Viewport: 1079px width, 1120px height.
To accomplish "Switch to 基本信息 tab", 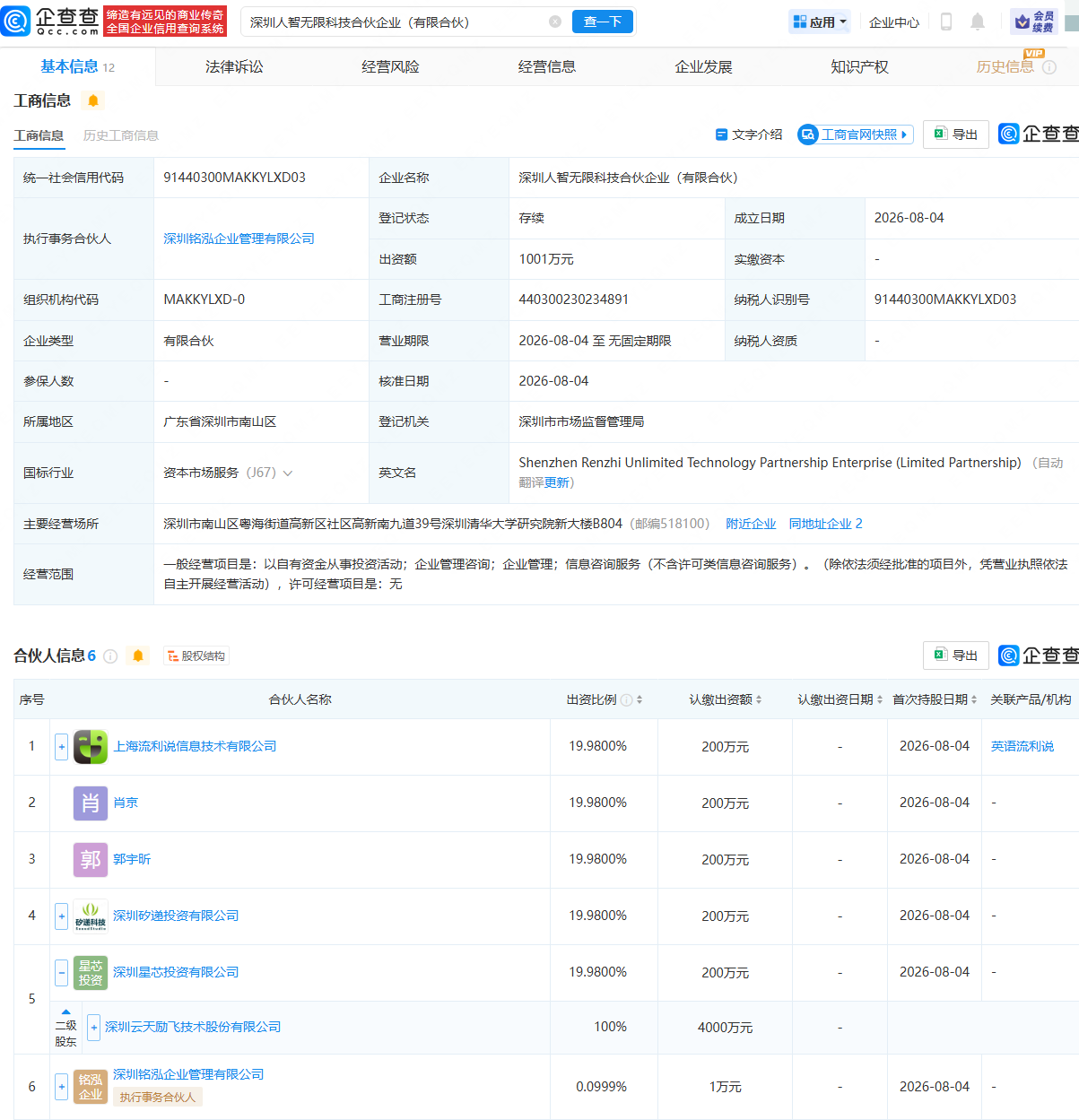I will [x=77, y=66].
